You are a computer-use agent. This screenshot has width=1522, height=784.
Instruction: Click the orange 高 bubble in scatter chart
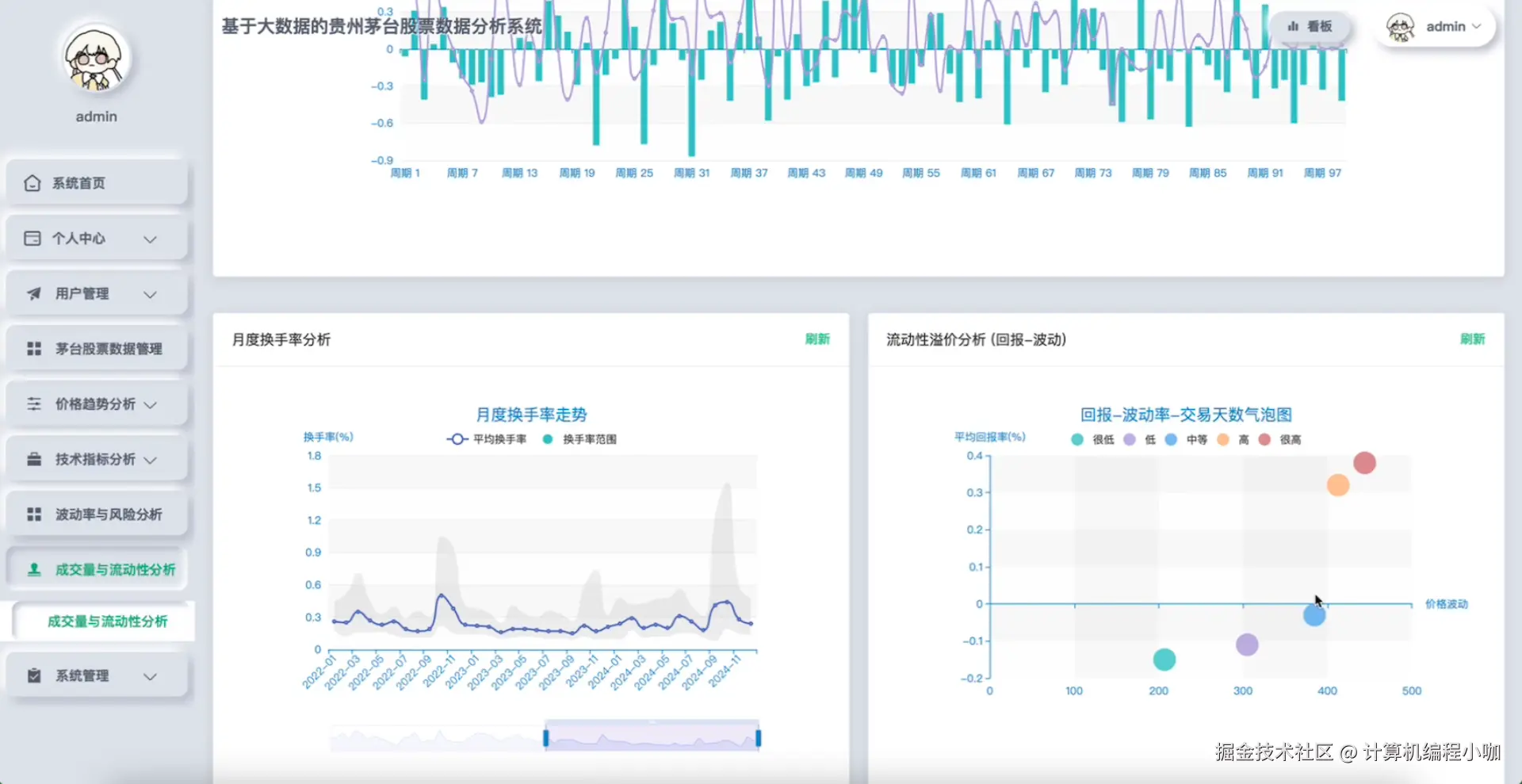tap(1338, 485)
